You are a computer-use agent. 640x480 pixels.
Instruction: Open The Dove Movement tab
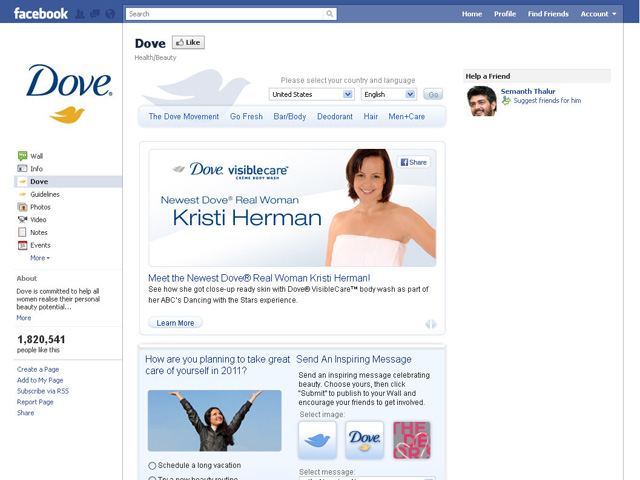pos(184,116)
